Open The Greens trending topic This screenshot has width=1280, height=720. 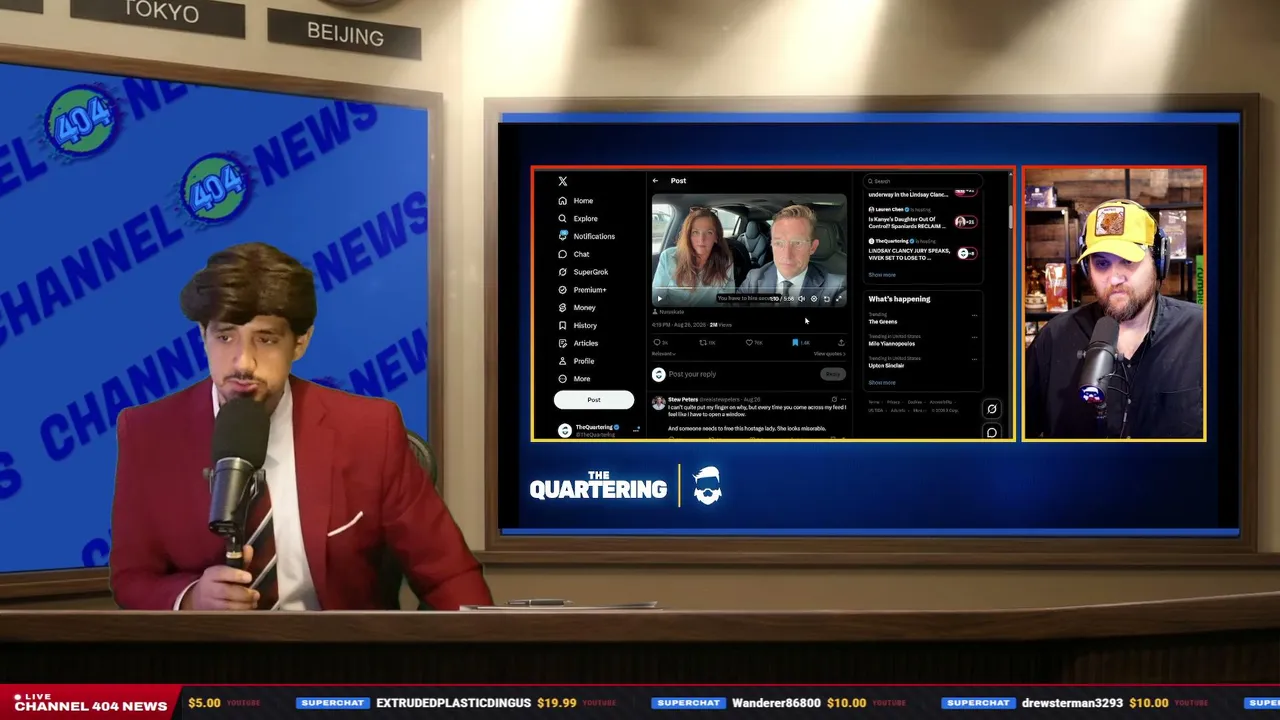883,320
